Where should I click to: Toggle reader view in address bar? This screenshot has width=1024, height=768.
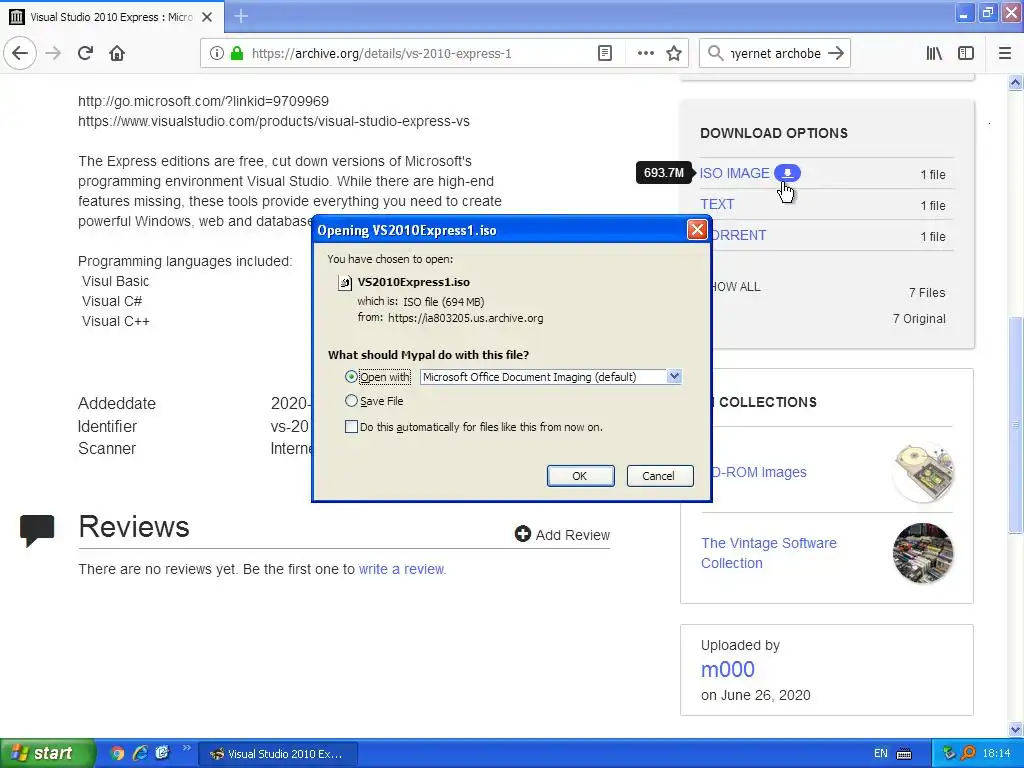pos(605,53)
